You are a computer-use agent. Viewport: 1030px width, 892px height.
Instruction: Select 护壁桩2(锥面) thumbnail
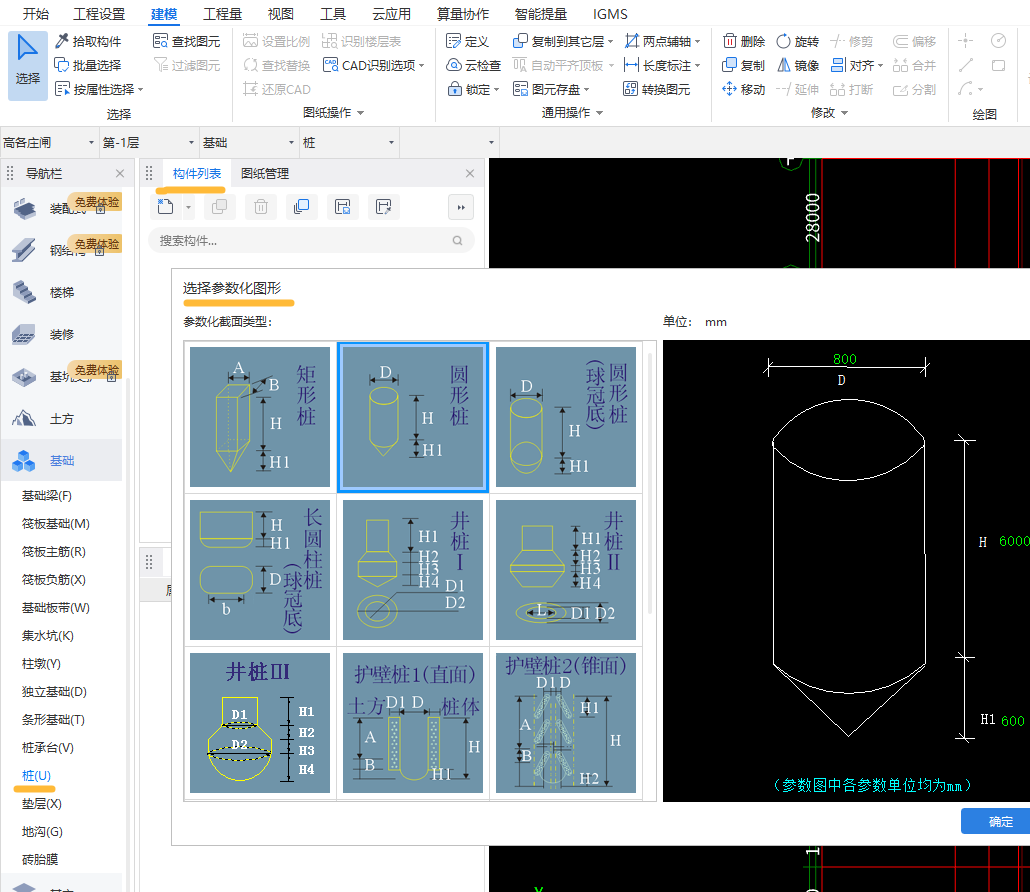[x=566, y=723]
